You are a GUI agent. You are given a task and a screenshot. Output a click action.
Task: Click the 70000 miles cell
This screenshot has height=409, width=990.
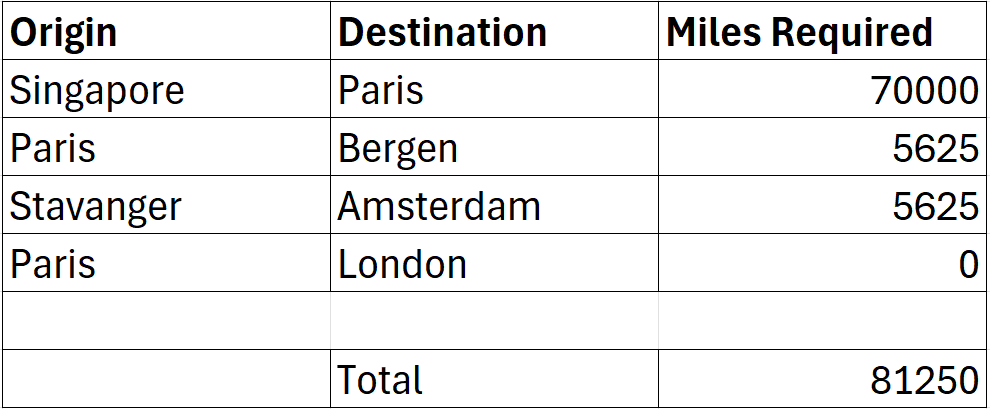tap(822, 91)
